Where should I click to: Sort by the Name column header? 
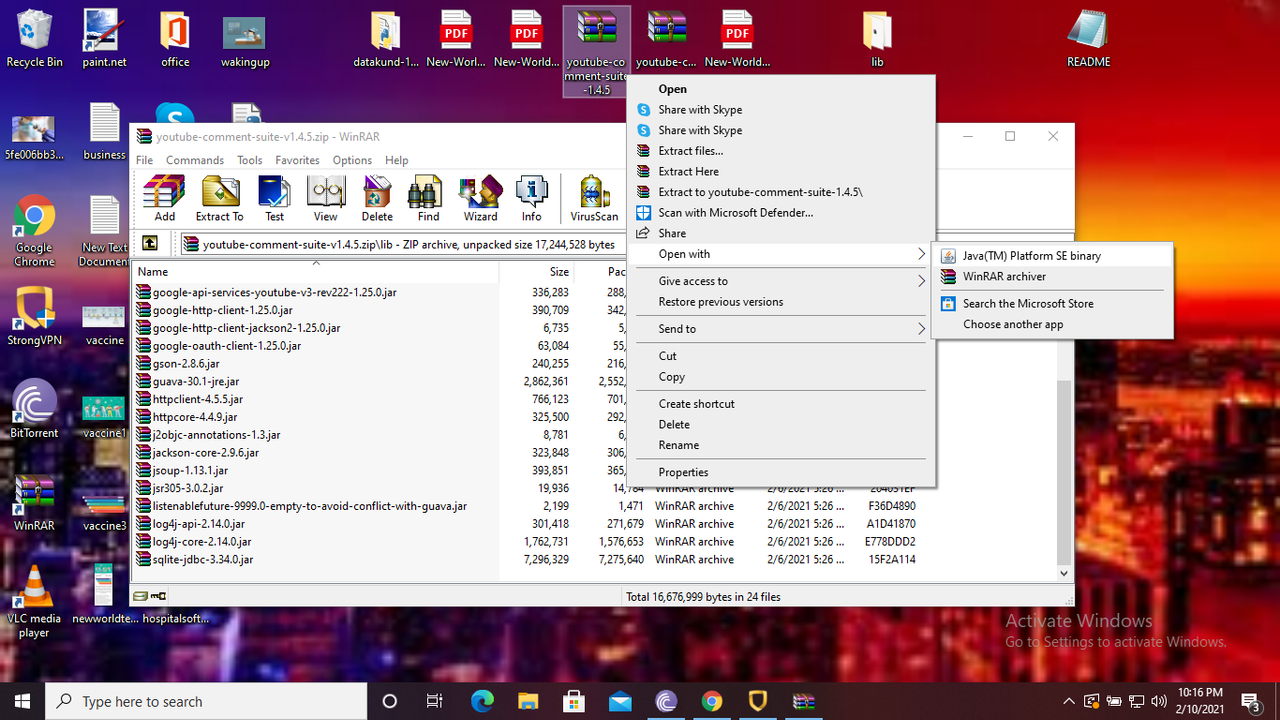[x=316, y=272]
